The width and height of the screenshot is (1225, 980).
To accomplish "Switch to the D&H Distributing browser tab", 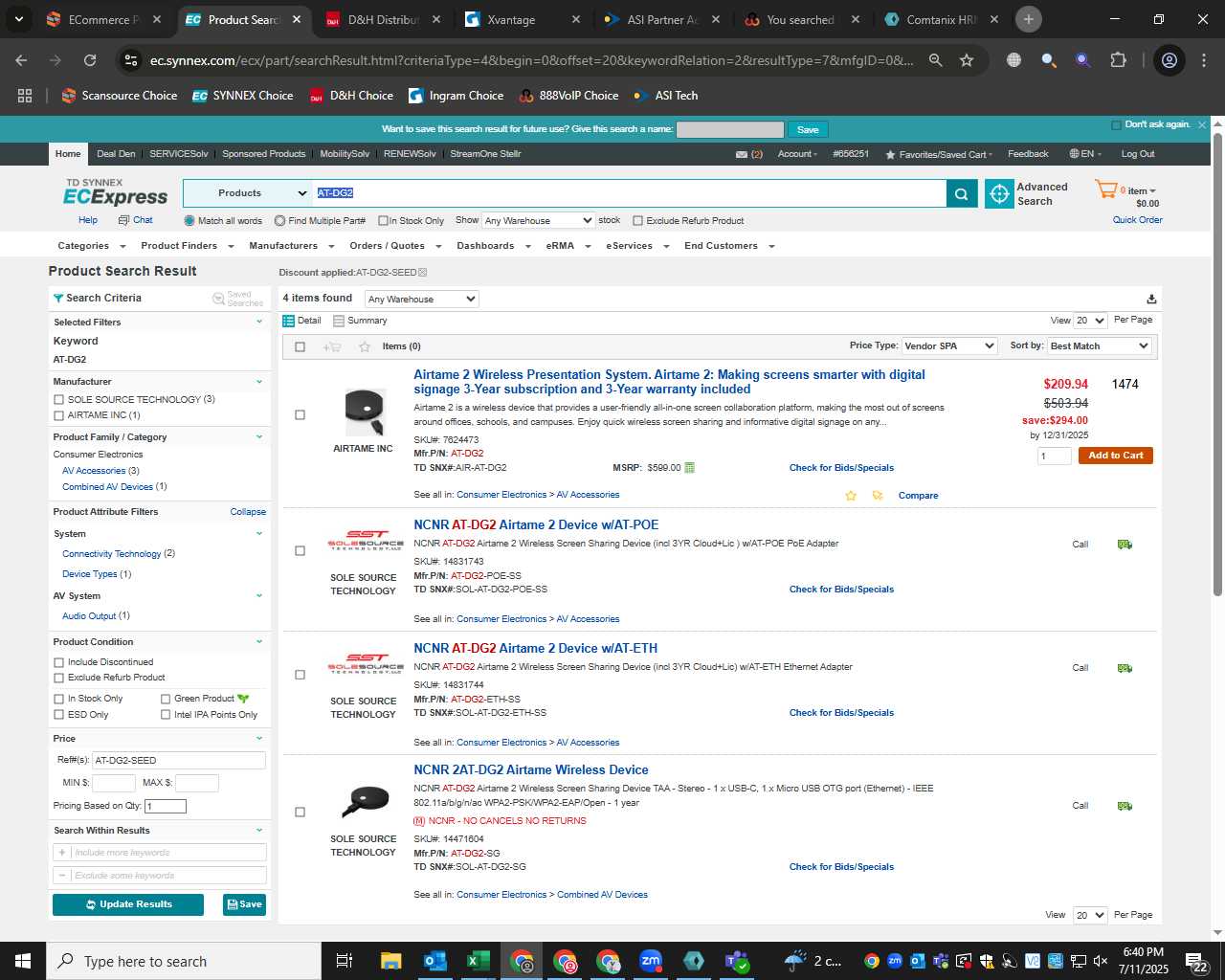I will 383,19.
